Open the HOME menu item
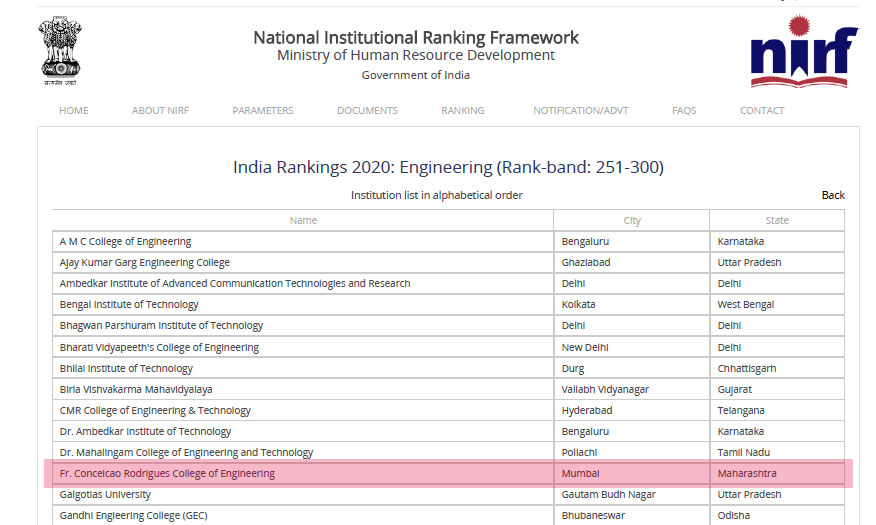This screenshot has width=876, height=525. click(x=74, y=111)
